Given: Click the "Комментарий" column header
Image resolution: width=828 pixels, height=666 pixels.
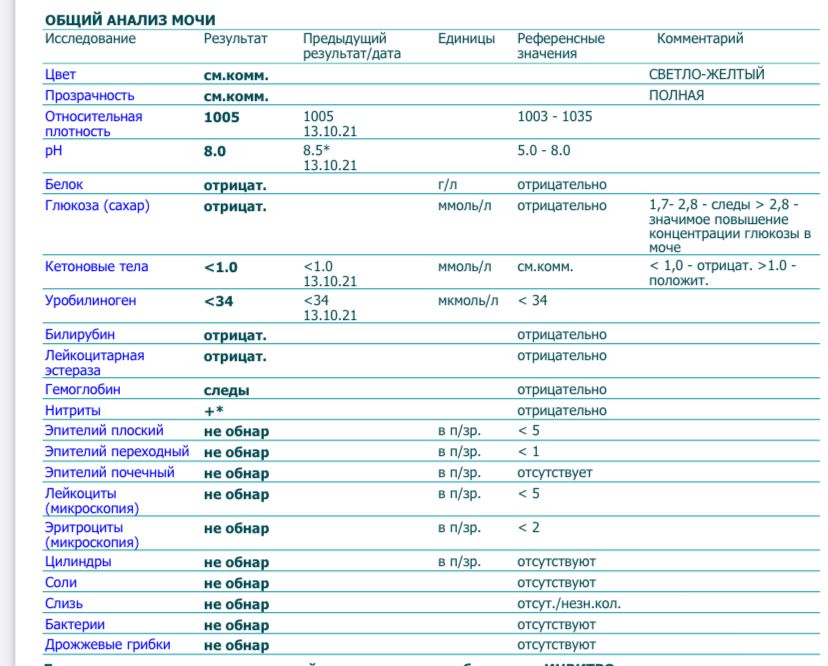Looking at the screenshot, I should [x=700, y=39].
